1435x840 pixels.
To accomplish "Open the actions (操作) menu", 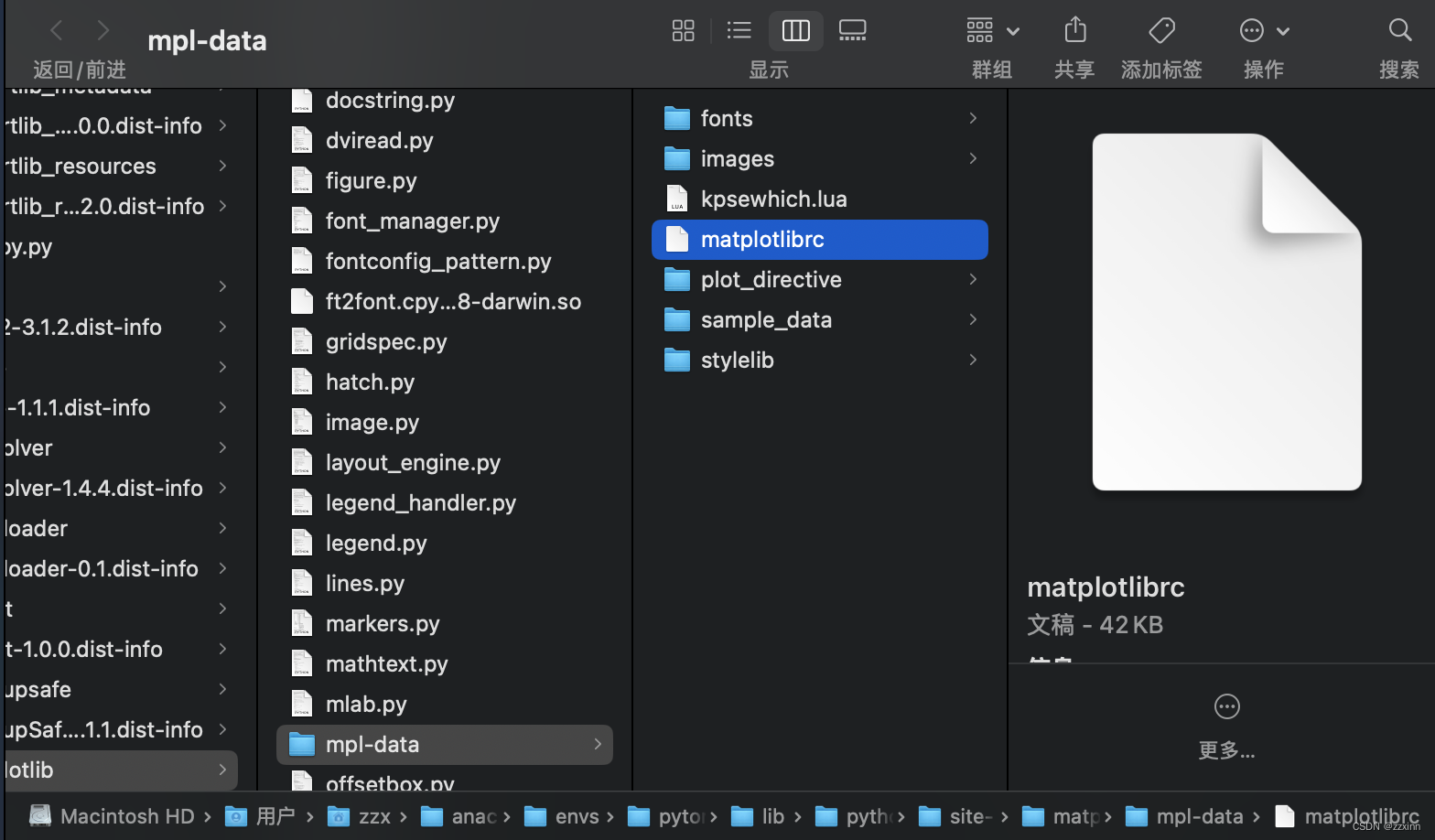I will tap(1264, 30).
